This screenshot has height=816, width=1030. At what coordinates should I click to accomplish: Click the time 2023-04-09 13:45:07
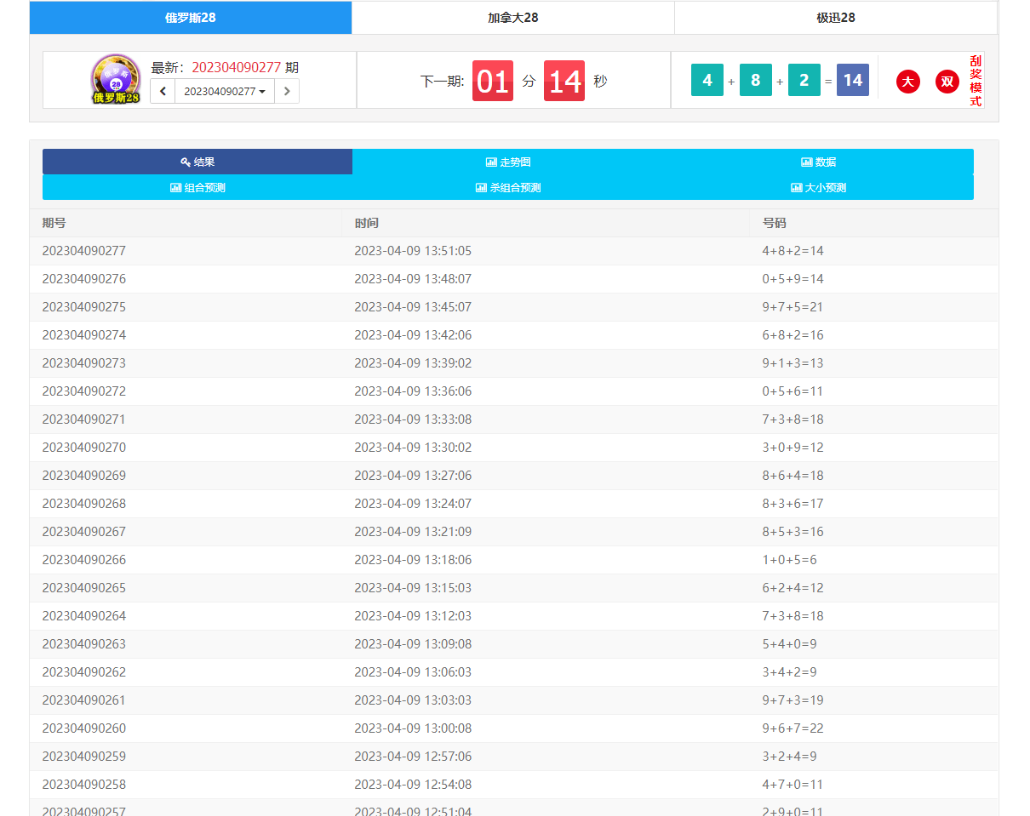click(413, 307)
